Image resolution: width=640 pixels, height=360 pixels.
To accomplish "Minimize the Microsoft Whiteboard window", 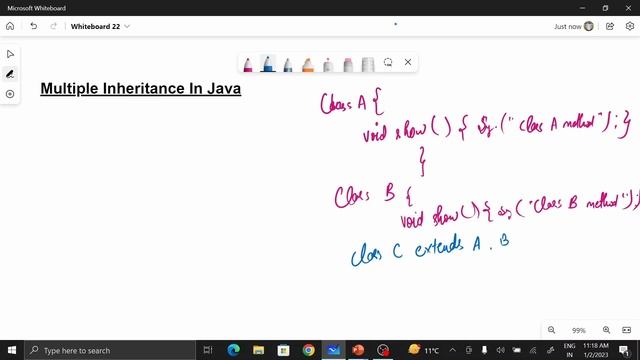I will pos(582,8).
